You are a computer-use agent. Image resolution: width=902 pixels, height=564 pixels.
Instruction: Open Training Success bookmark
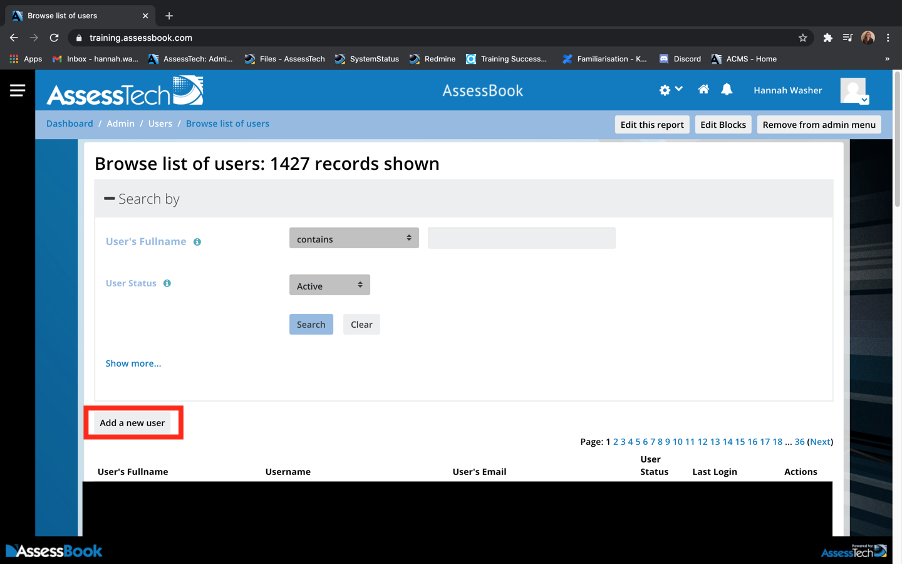506,59
